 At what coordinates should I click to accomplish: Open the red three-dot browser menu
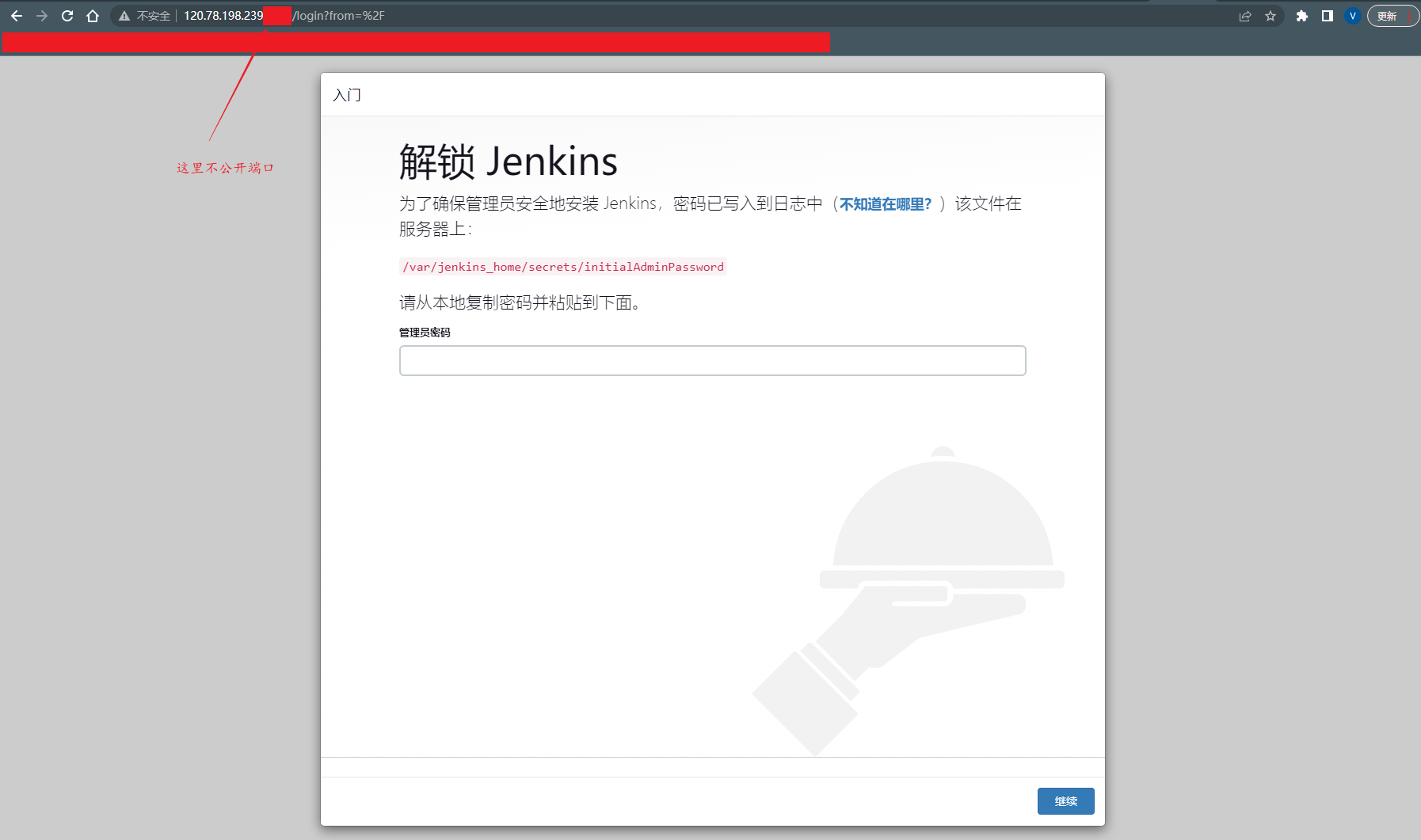[x=1411, y=16]
